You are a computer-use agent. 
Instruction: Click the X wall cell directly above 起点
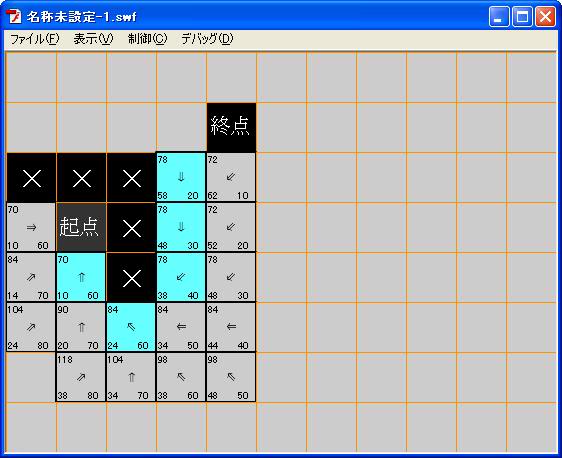(81, 178)
